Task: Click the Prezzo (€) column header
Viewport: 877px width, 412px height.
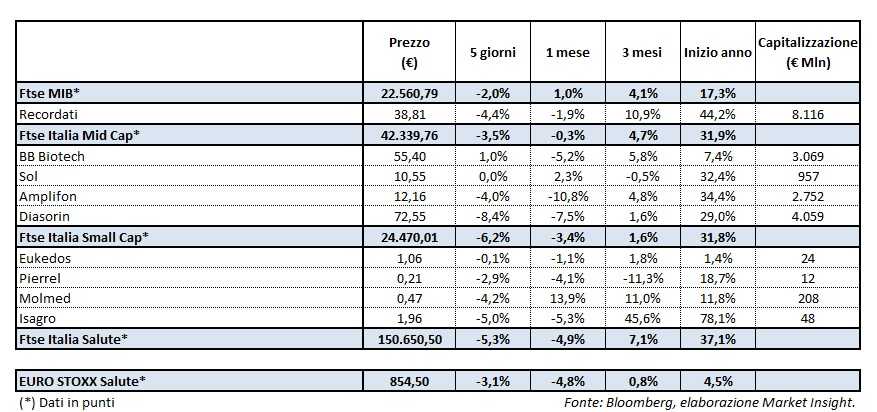Action: coord(408,52)
